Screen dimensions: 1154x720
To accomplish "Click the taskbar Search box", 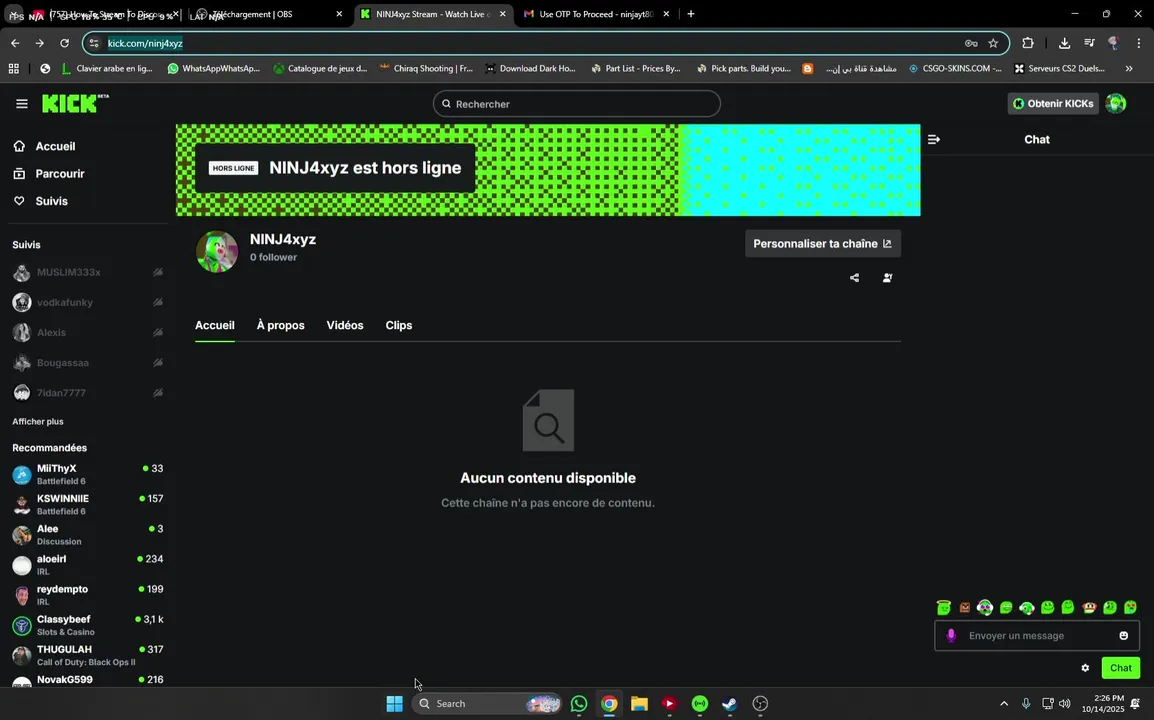I will [x=486, y=705].
